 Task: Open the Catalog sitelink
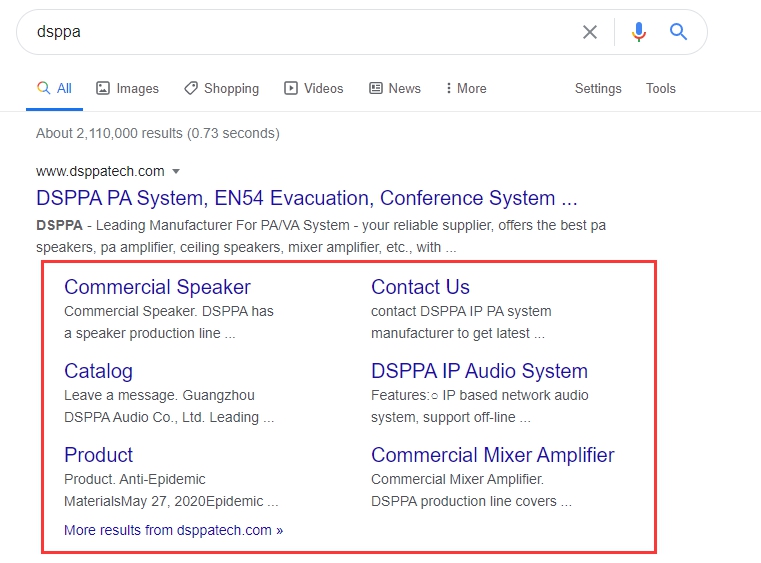(99, 371)
